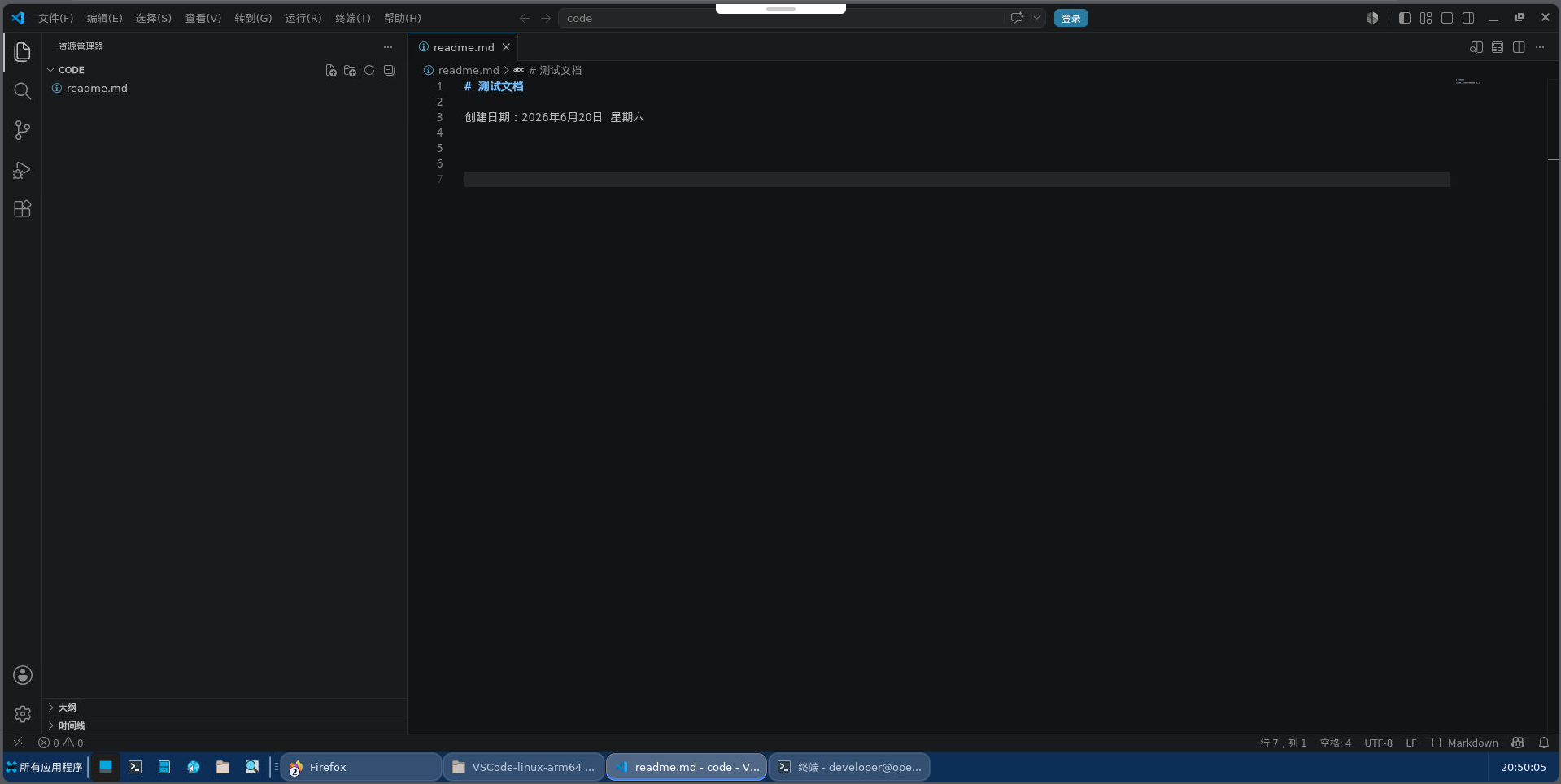Open readme.md in the Explorer tree
The width and height of the screenshot is (1561, 784).
click(224, 88)
